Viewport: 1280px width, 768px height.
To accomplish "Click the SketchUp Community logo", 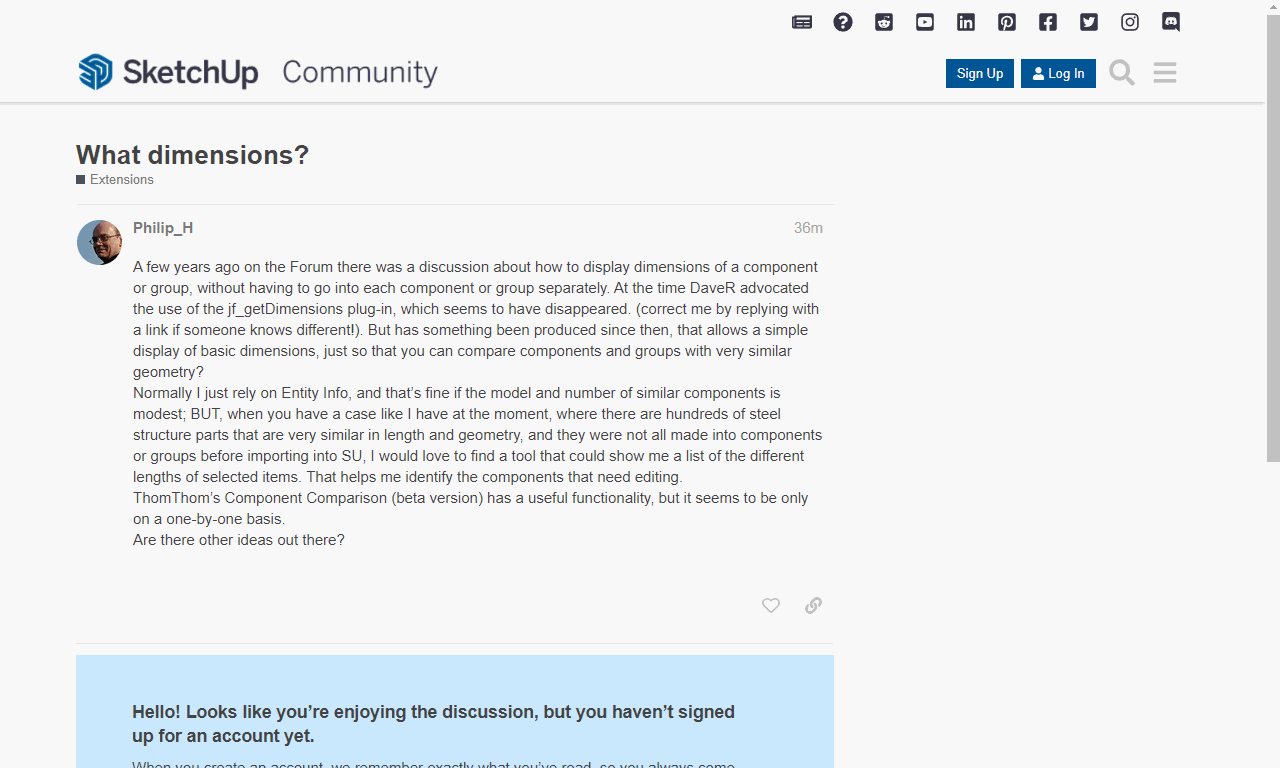I will [258, 72].
